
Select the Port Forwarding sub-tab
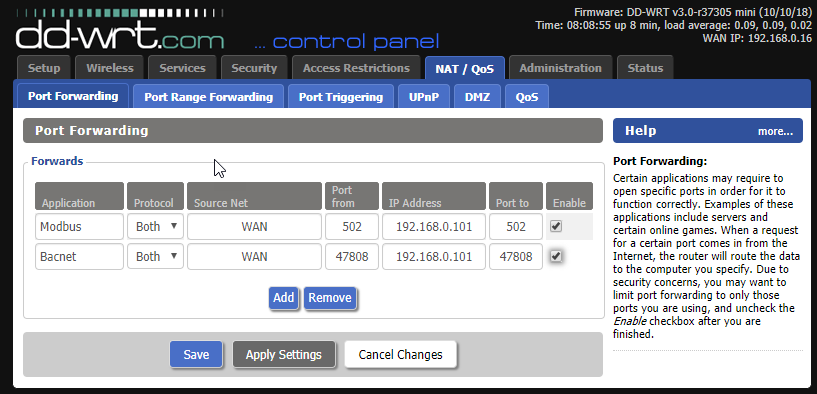(x=73, y=96)
